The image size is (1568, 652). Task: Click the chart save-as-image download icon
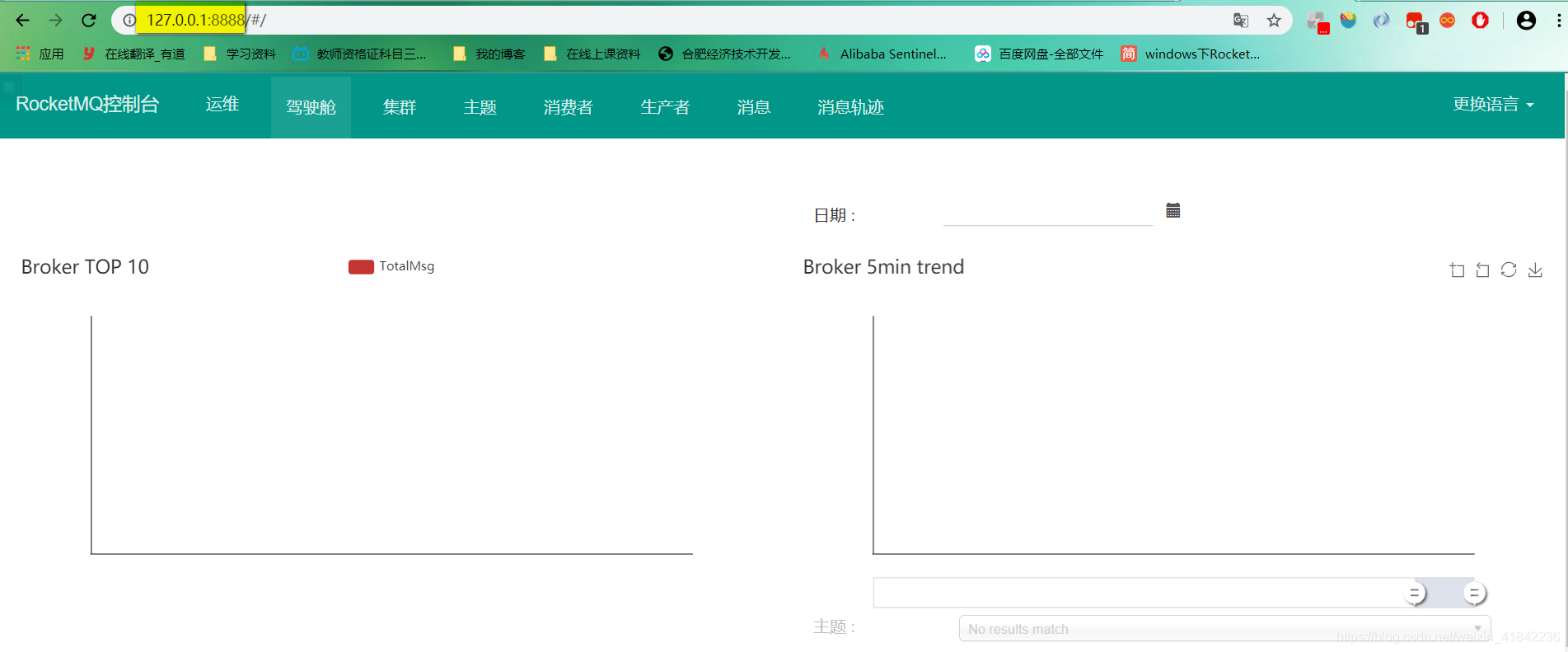pos(1535,270)
